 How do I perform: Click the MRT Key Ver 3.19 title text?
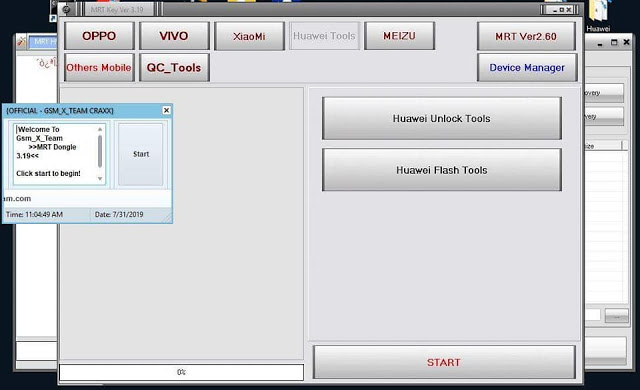pos(117,10)
